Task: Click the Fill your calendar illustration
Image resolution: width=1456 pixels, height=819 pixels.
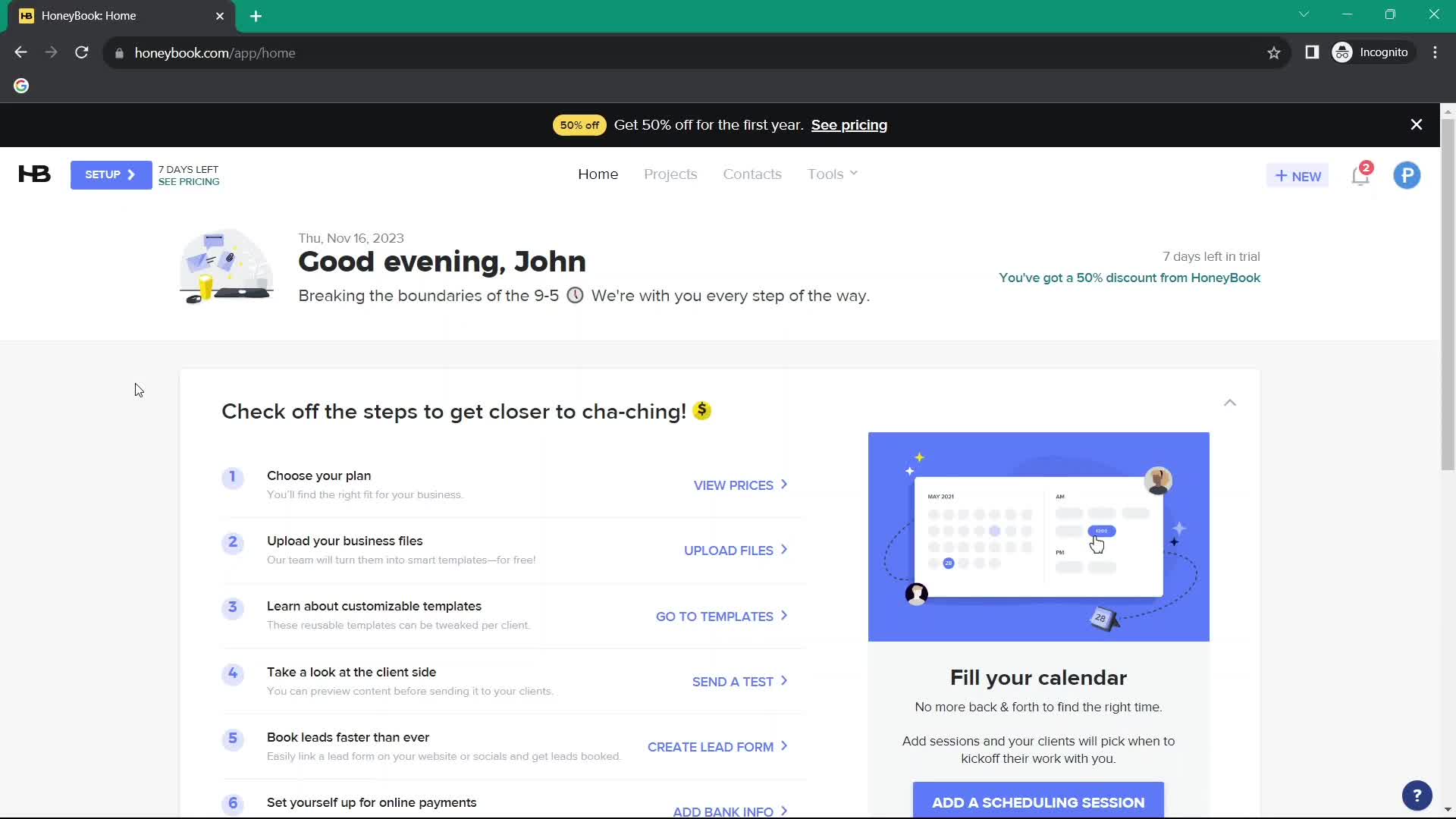Action: (x=1038, y=537)
